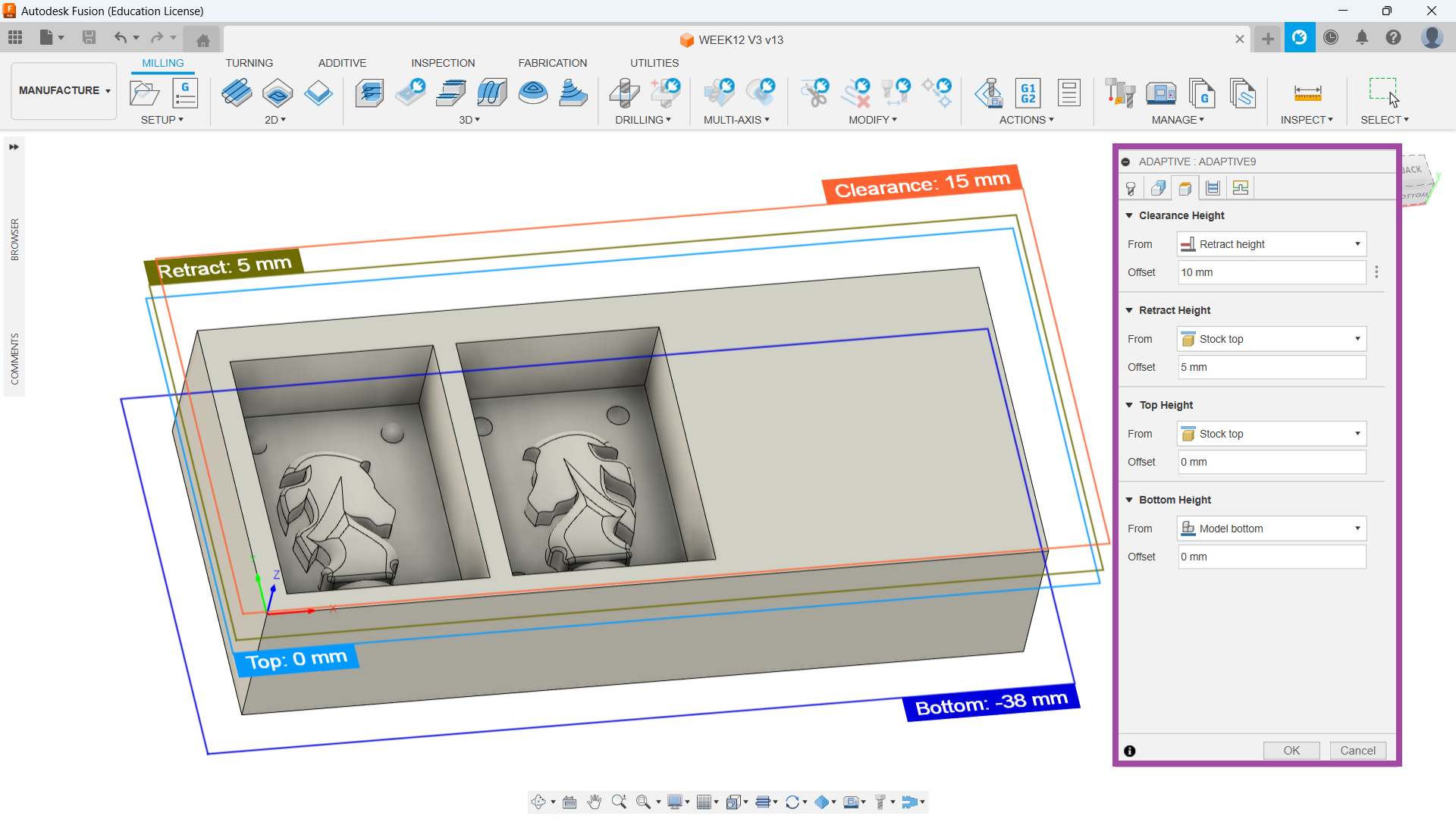The image size is (1456, 819).
Task: Open Retract Height From dropdown
Action: pyautogui.click(x=1272, y=339)
